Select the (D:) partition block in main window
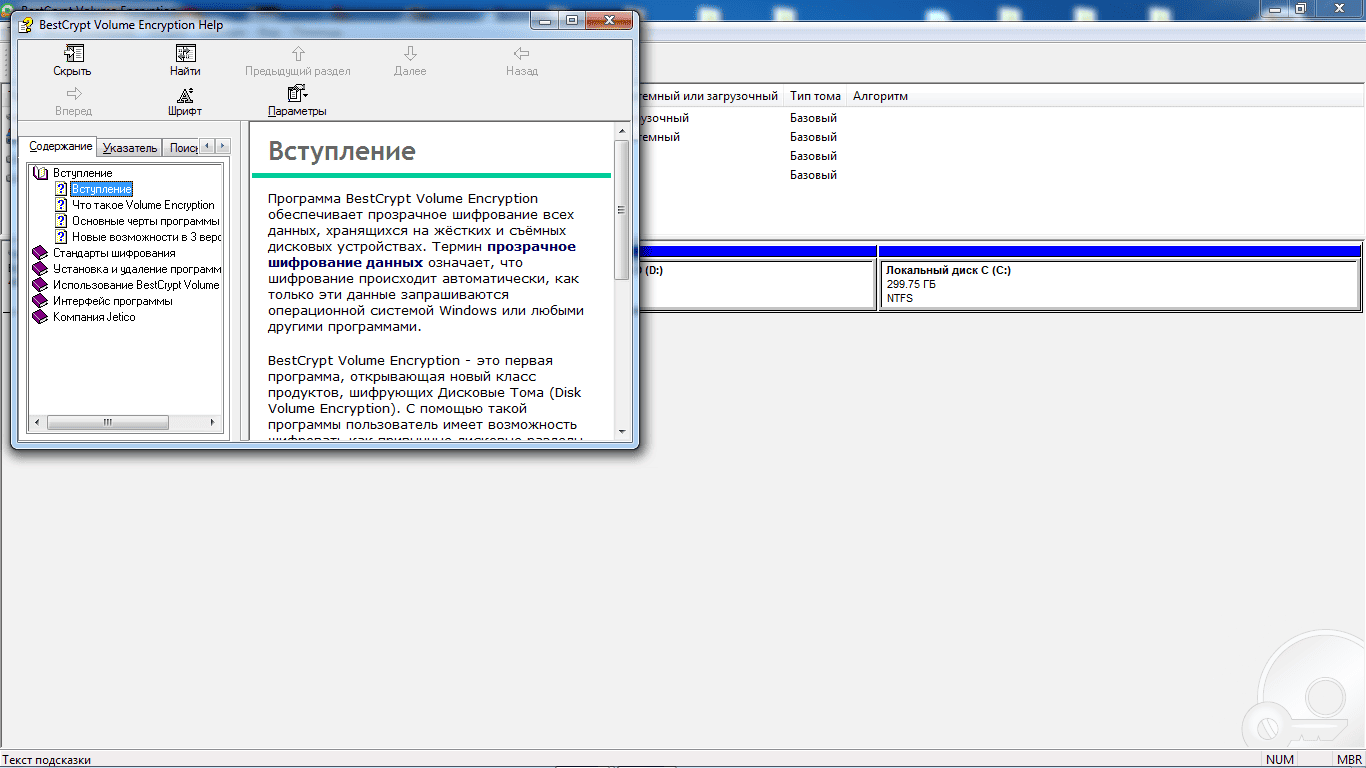This screenshot has height=768, width=1366. [756, 285]
